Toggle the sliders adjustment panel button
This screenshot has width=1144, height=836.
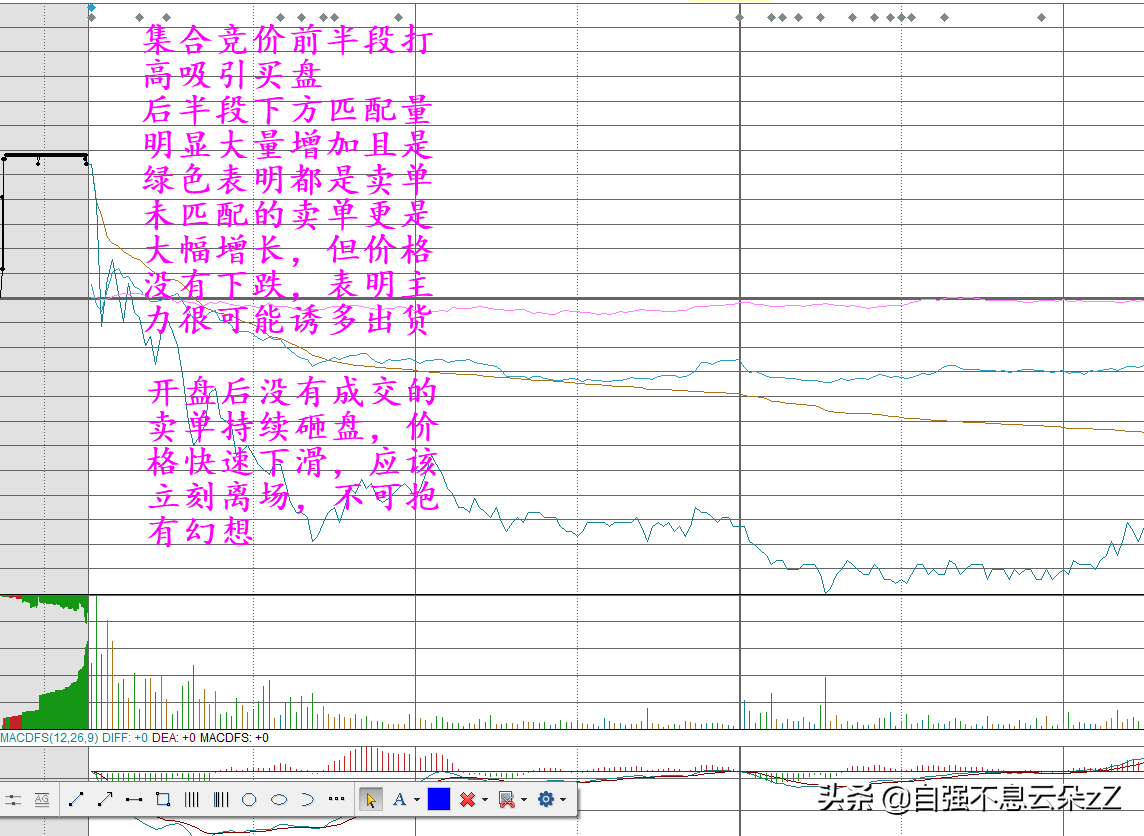tap(13, 799)
